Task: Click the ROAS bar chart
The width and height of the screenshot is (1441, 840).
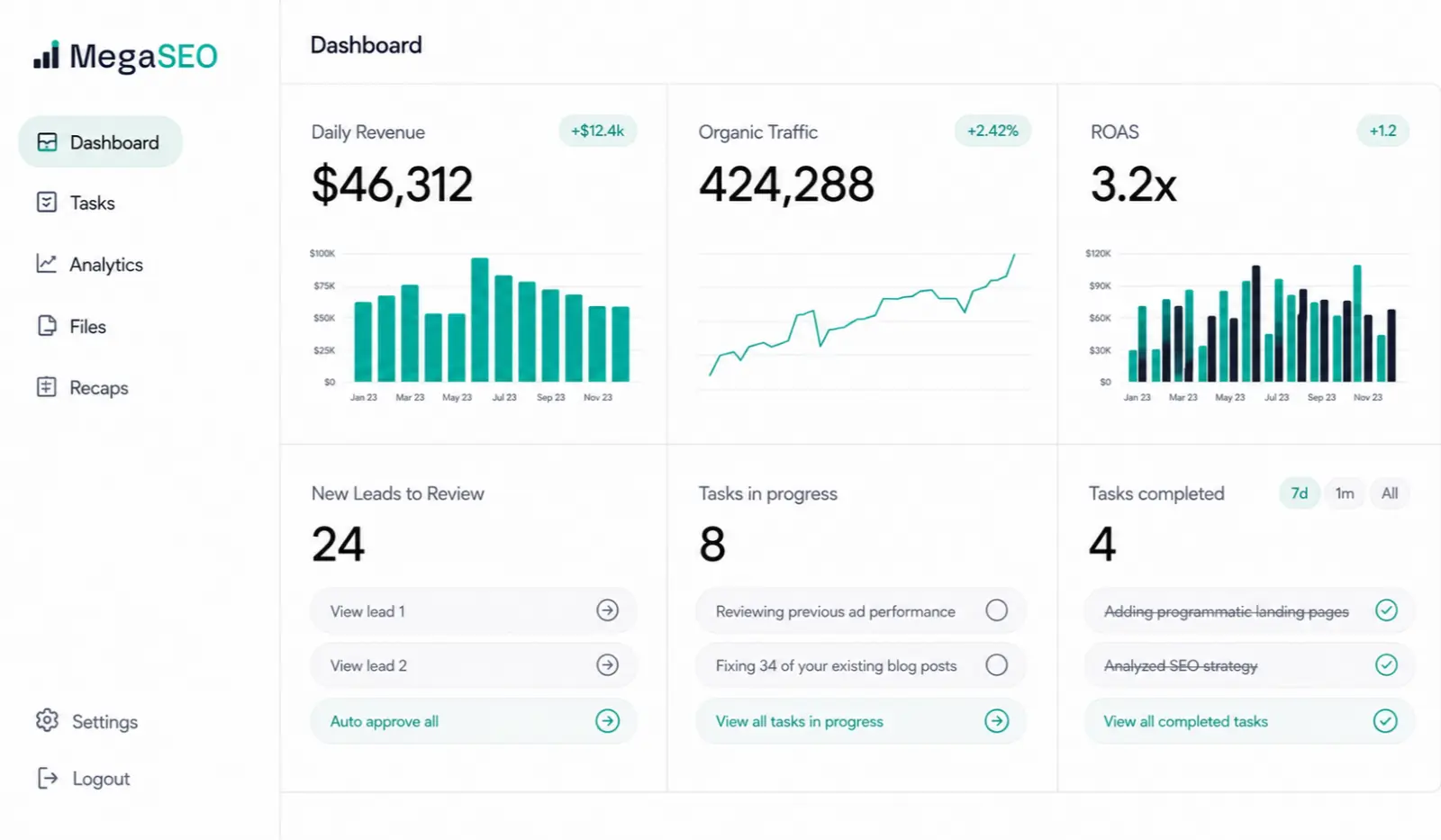Action: click(1248, 326)
